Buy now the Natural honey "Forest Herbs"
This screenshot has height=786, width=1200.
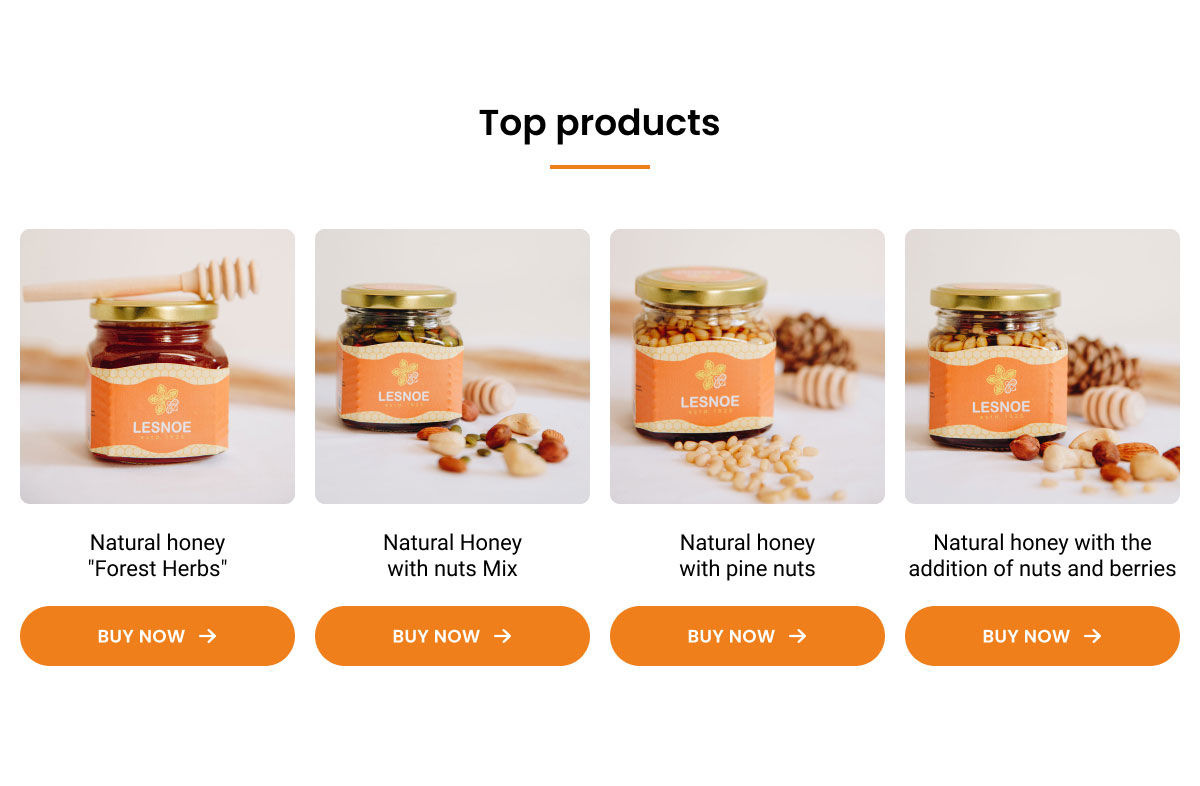pyautogui.click(x=157, y=636)
